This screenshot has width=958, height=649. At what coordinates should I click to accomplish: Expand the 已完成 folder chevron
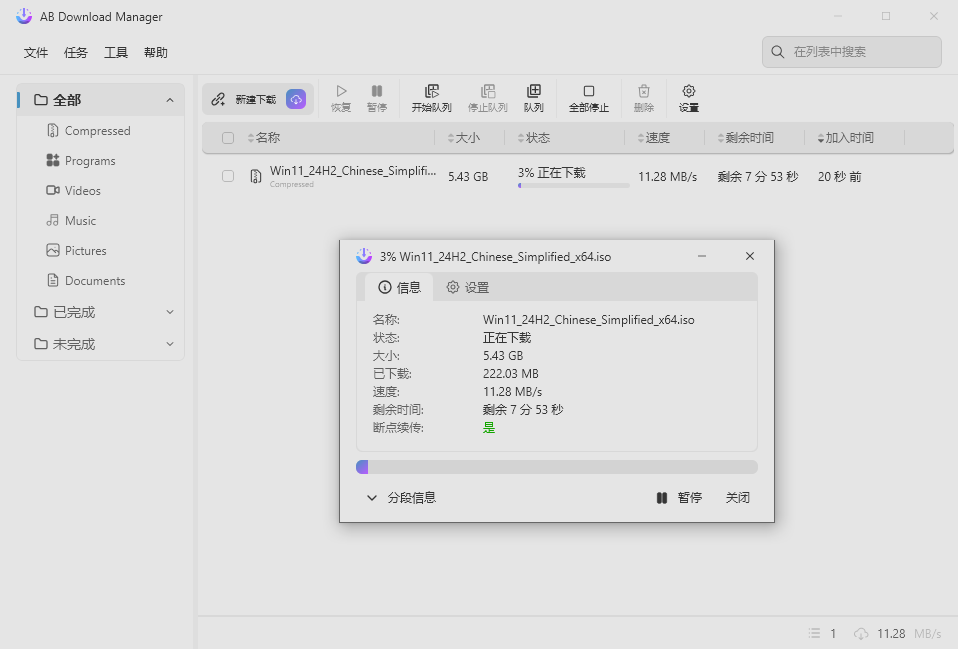[x=170, y=312]
